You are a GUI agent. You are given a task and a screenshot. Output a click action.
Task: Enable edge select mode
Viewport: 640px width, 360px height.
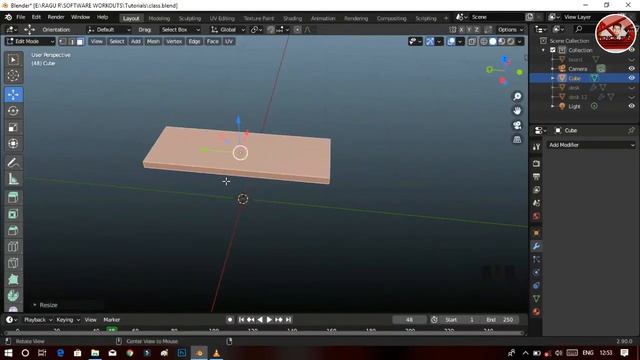coord(71,41)
